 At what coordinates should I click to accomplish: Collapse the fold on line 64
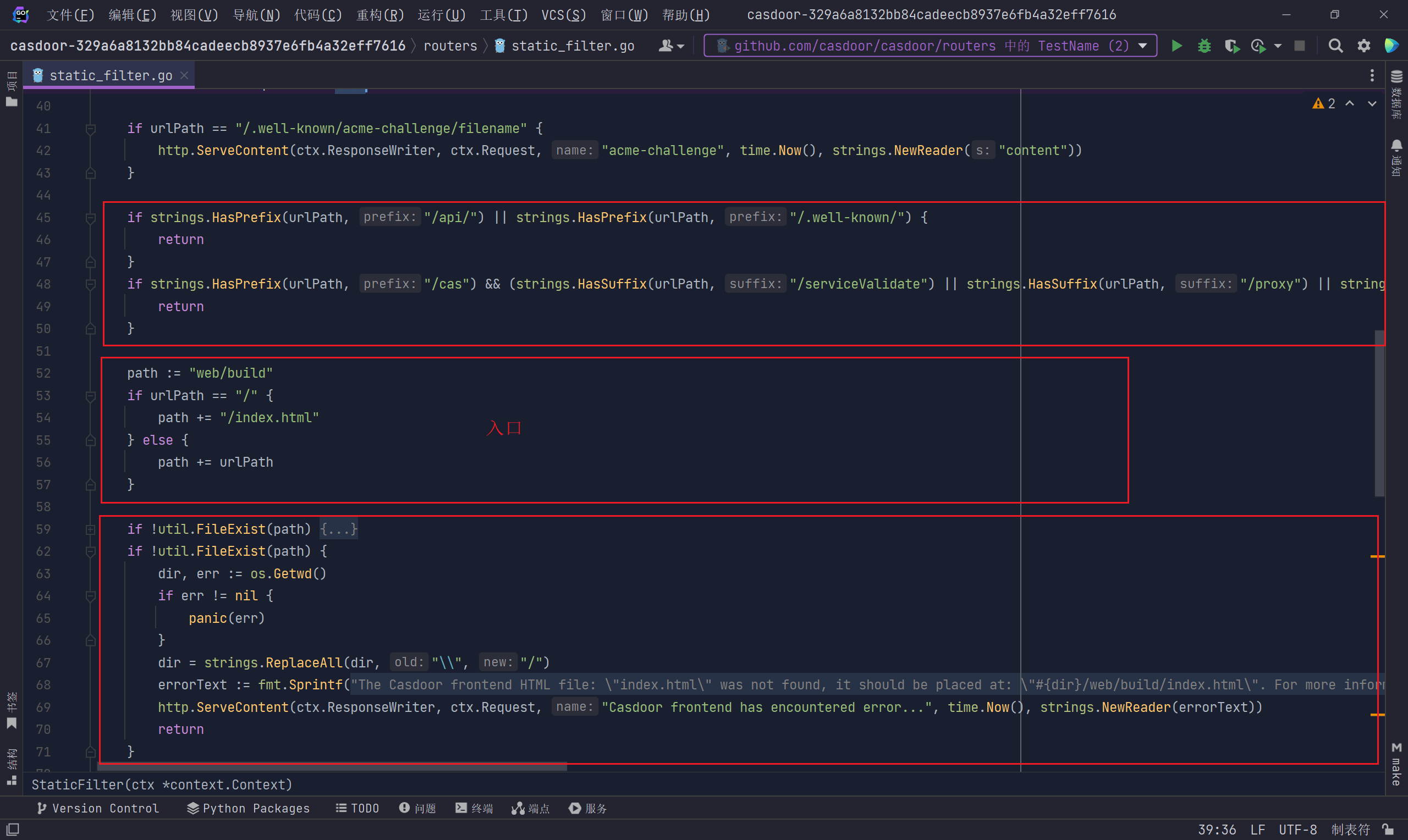point(91,596)
